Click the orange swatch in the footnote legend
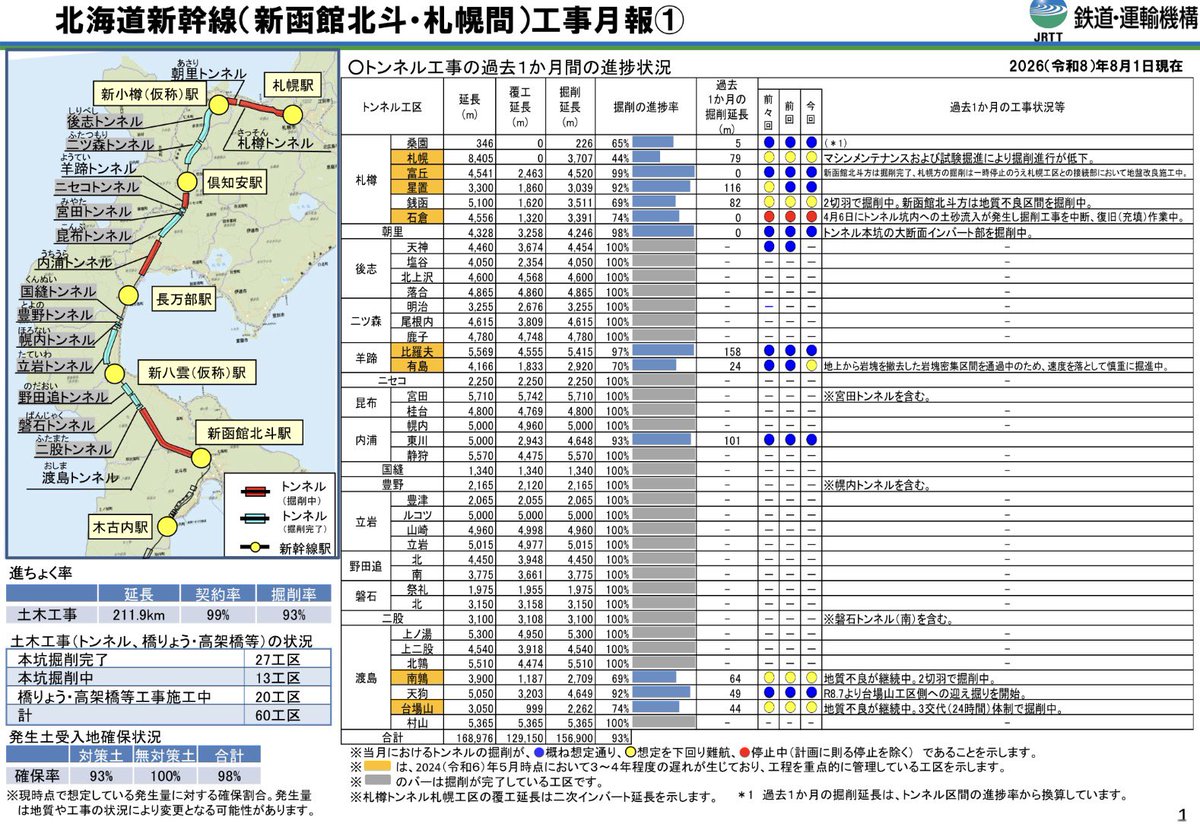This screenshot has width=1200, height=824. [377, 768]
